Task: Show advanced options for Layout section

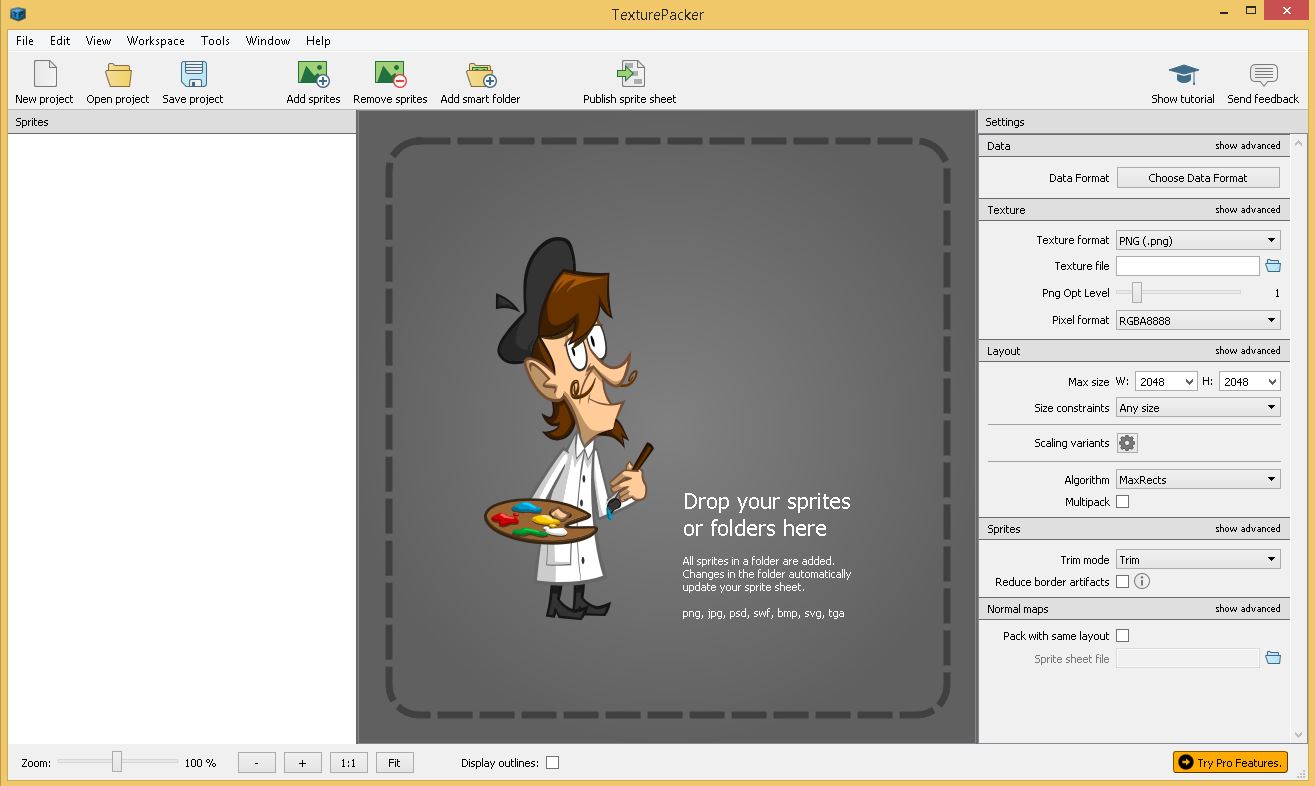Action: point(1247,351)
